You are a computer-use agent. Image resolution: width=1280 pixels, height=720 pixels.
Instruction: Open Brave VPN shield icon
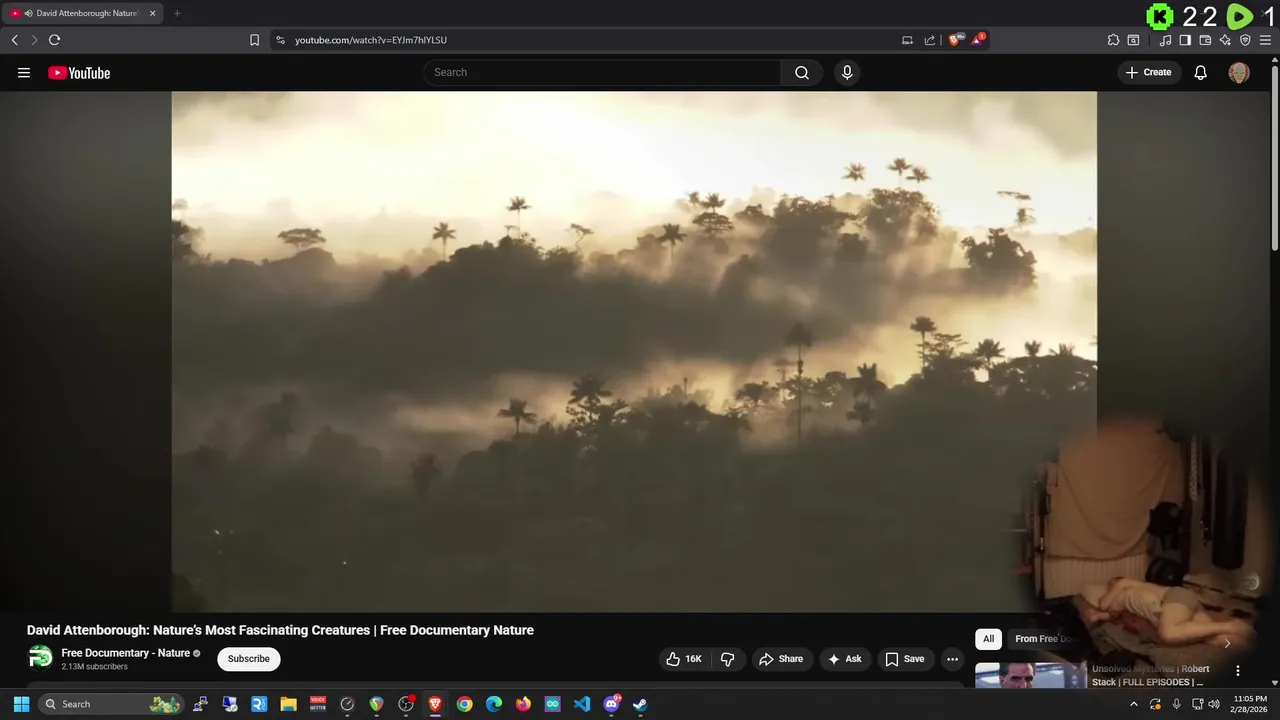point(1245,40)
